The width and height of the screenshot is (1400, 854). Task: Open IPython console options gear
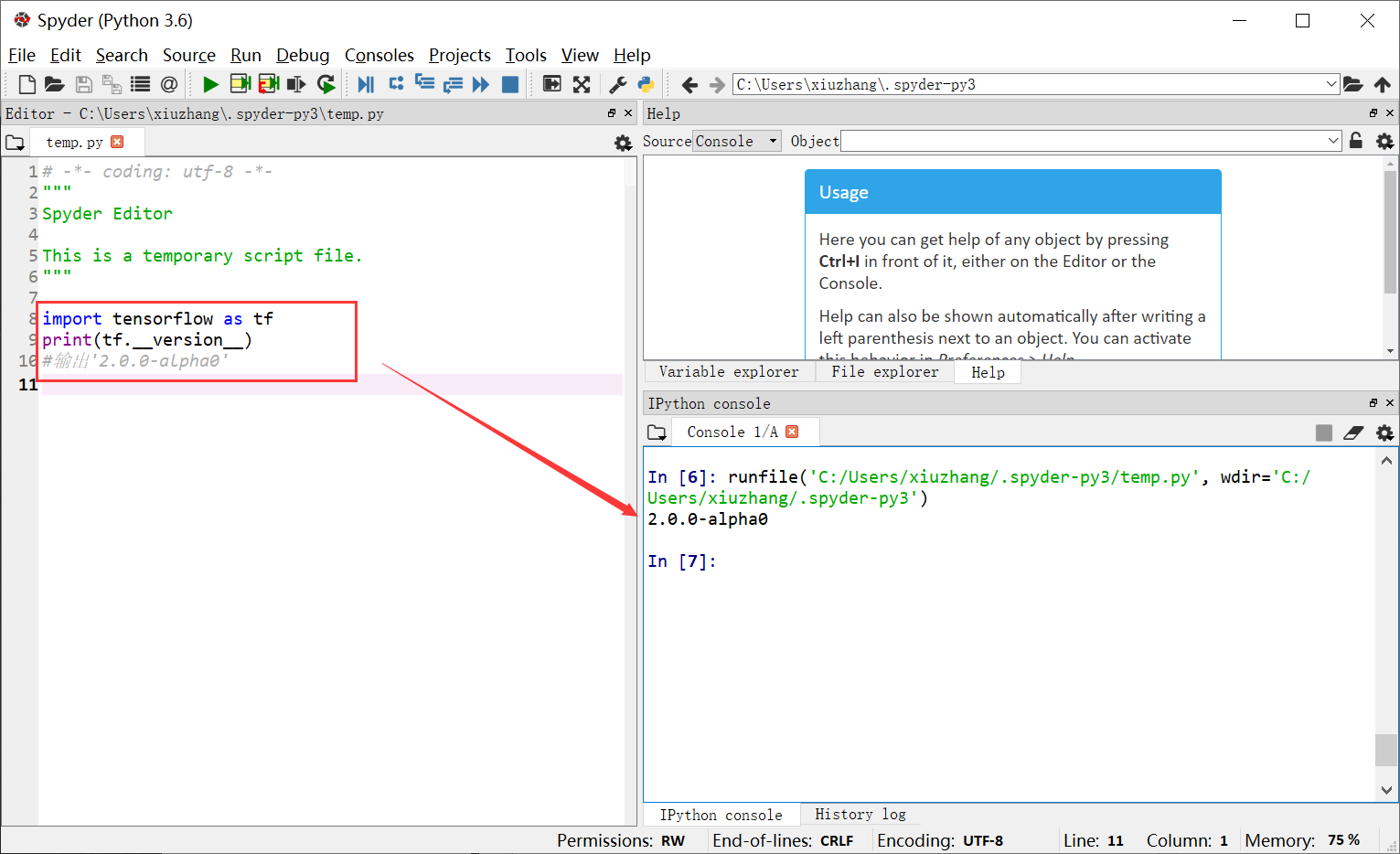pos(1384,432)
